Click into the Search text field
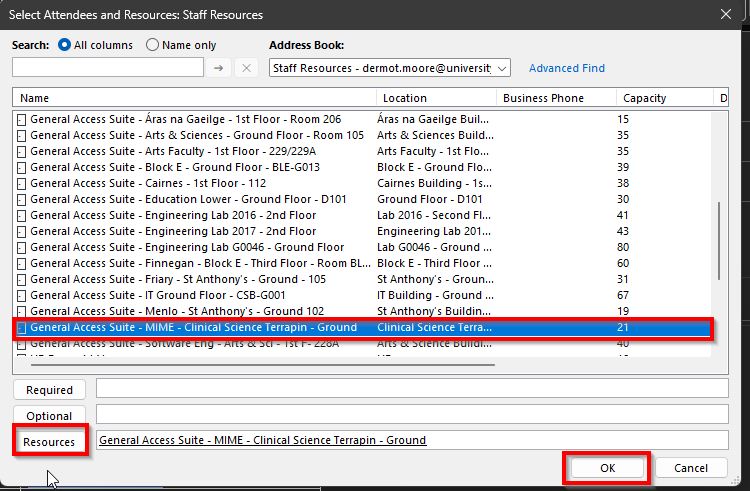 107,68
